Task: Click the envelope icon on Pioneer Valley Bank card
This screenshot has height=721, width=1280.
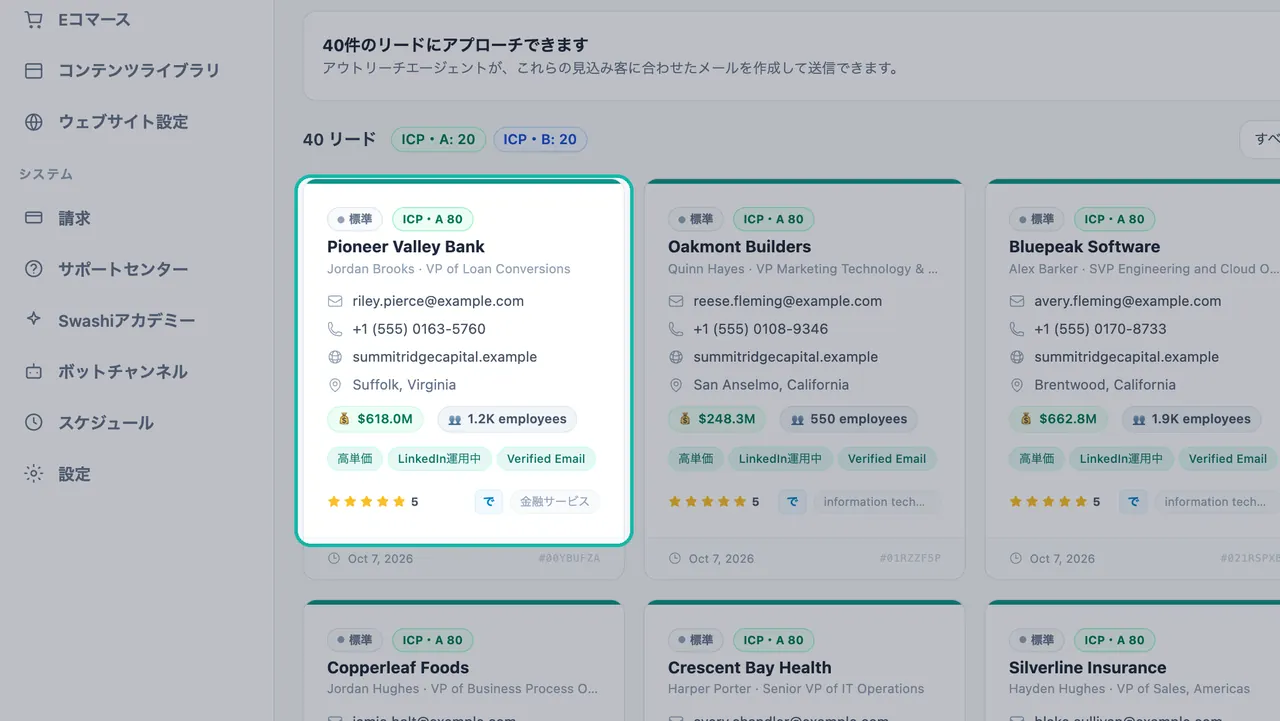Action: (335, 301)
